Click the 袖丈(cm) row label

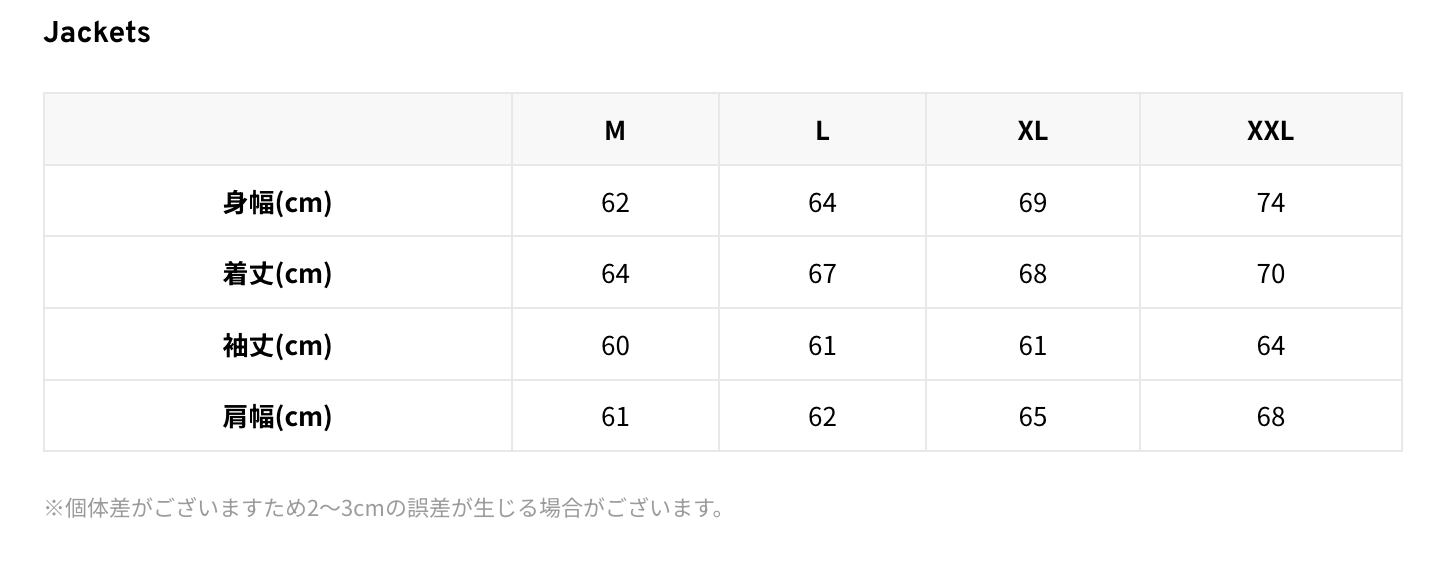[277, 345]
